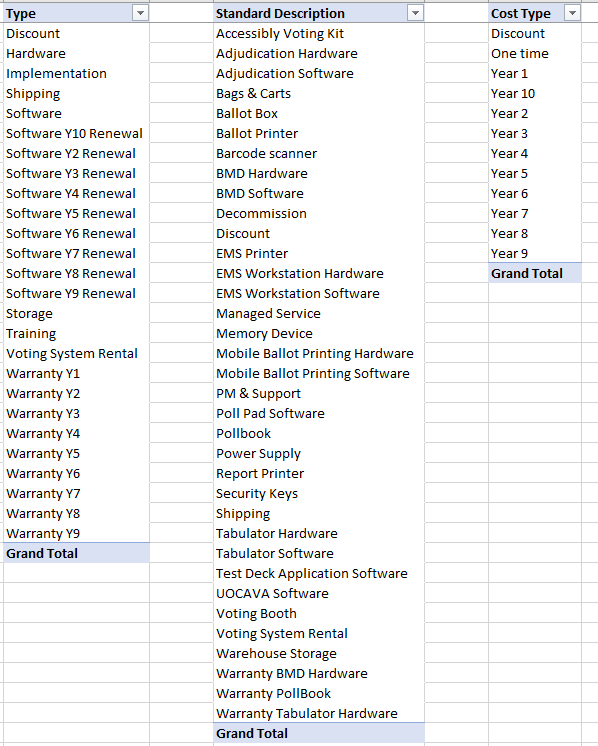This screenshot has height=746, width=598.
Task: Select the Year 10 cell
Action: (535, 93)
